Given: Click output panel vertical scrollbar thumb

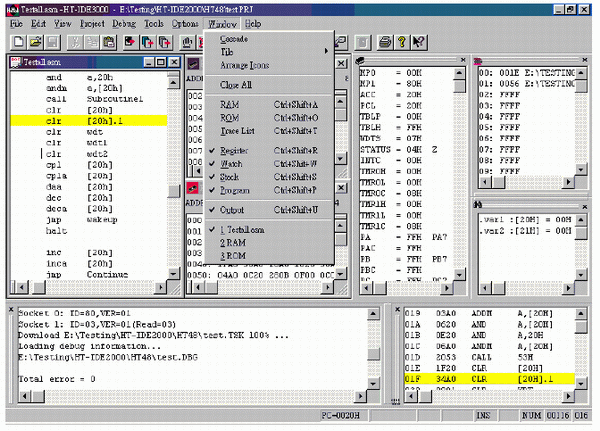Looking at the screenshot, I should click(373, 354).
